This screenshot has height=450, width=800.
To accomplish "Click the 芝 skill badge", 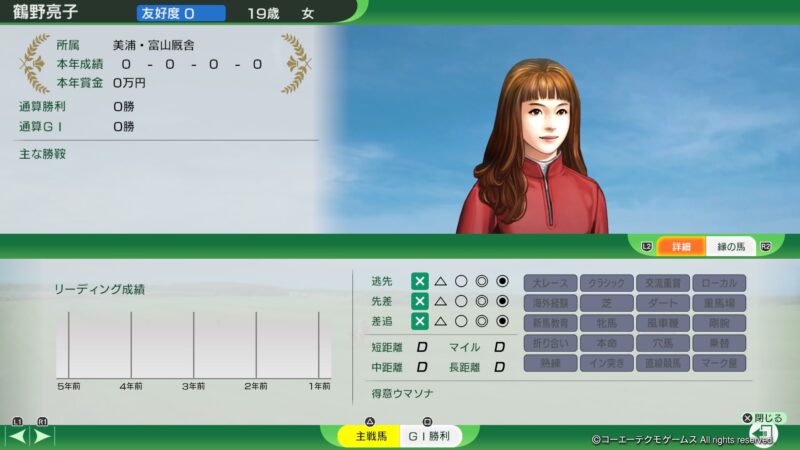I will [607, 303].
